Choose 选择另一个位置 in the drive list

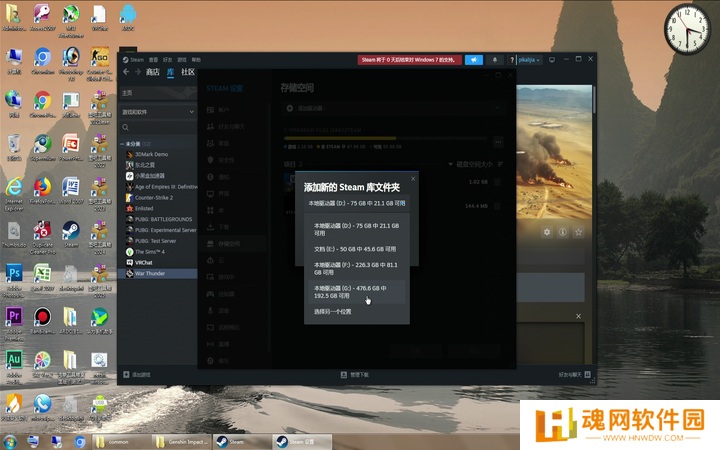point(357,311)
